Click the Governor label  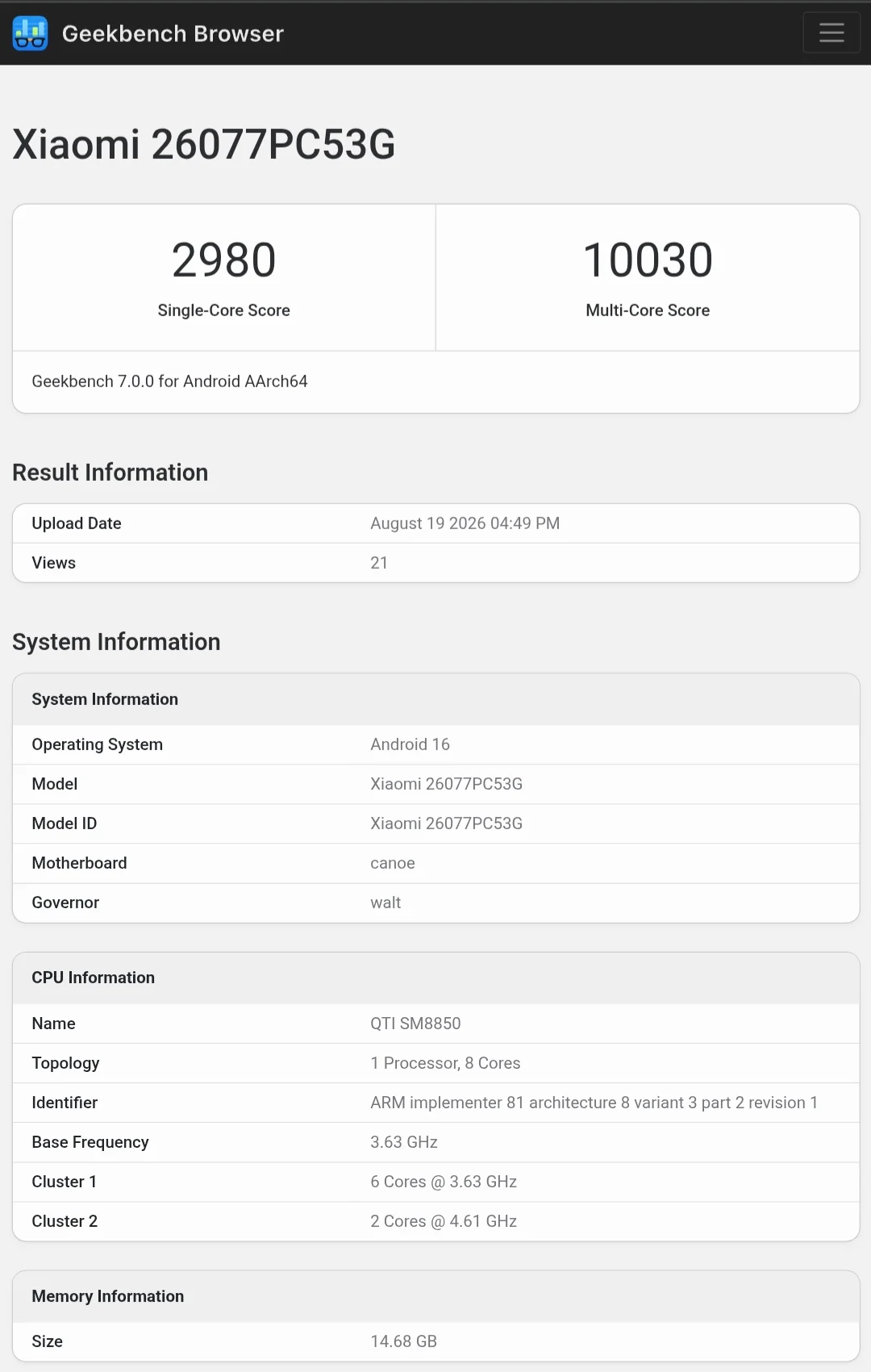pos(65,903)
